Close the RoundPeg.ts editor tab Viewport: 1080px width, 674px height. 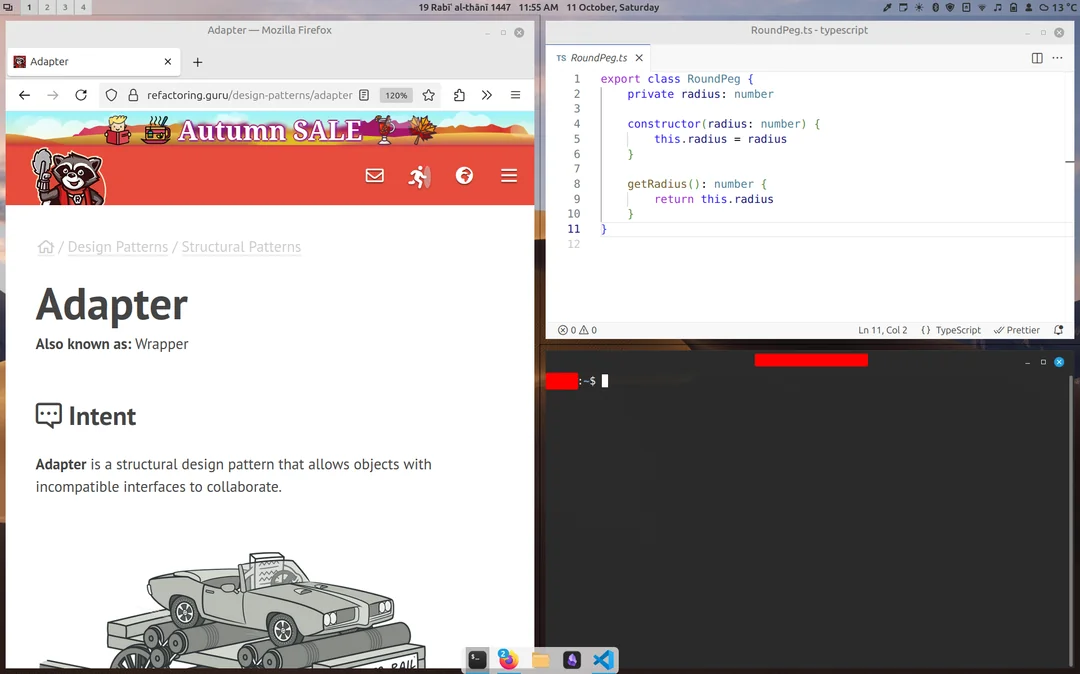point(639,58)
